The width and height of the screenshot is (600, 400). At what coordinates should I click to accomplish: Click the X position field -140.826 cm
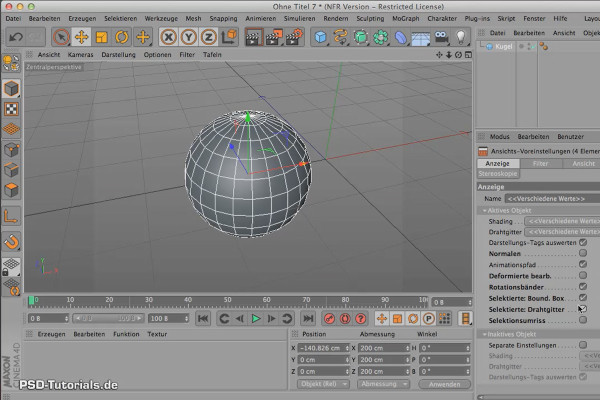coord(323,348)
